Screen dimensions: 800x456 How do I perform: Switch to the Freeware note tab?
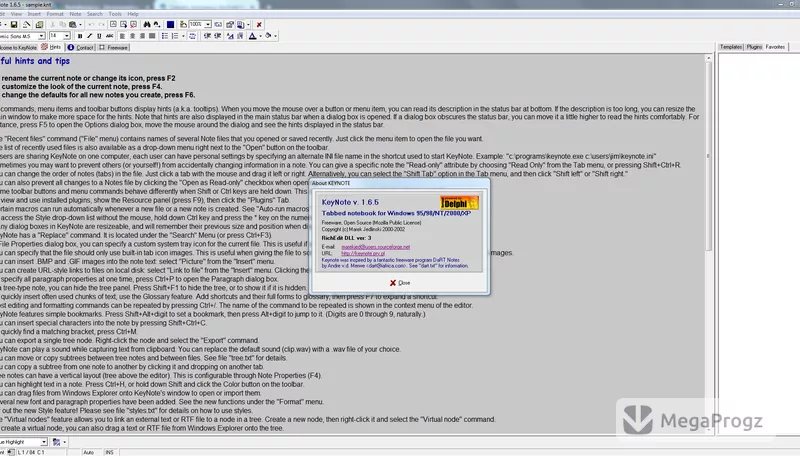(113, 47)
